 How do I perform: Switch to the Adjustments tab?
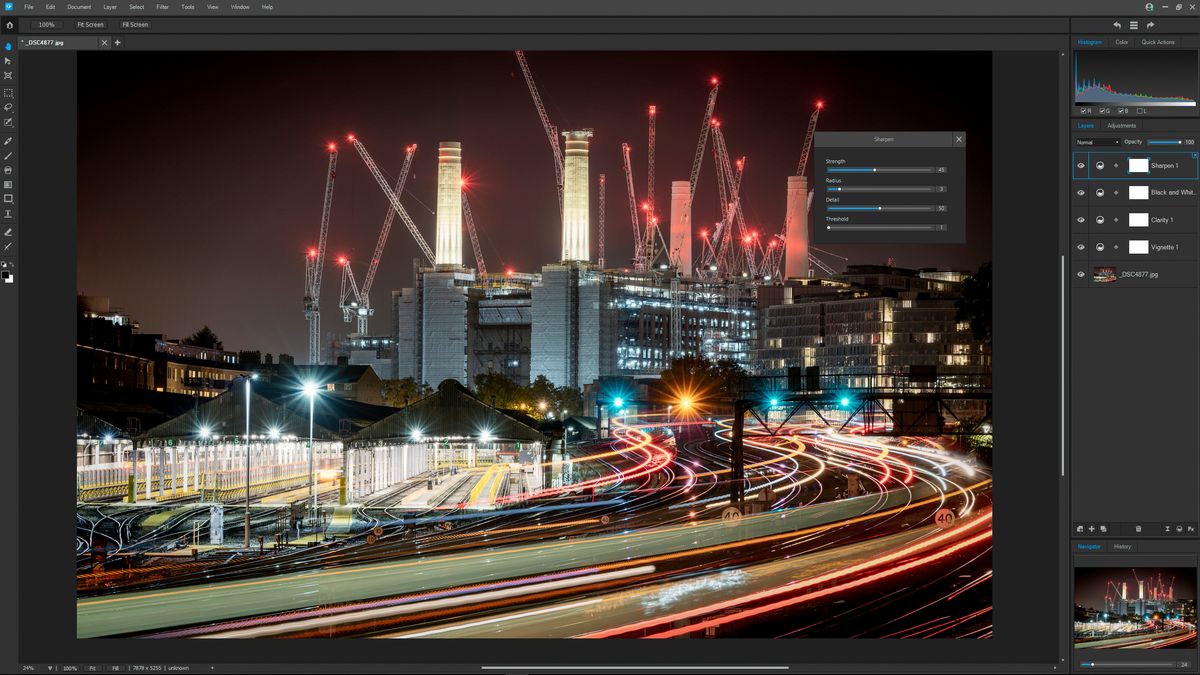point(1122,125)
